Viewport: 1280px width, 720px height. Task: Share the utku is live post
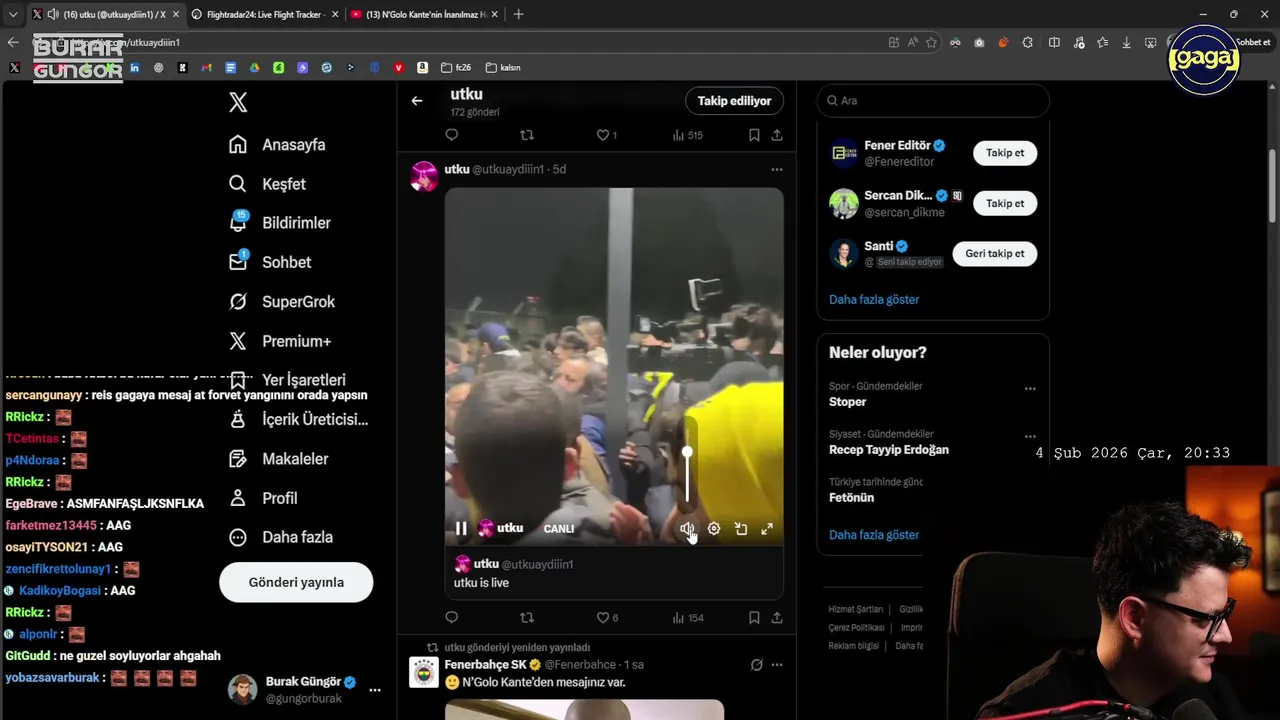click(777, 618)
